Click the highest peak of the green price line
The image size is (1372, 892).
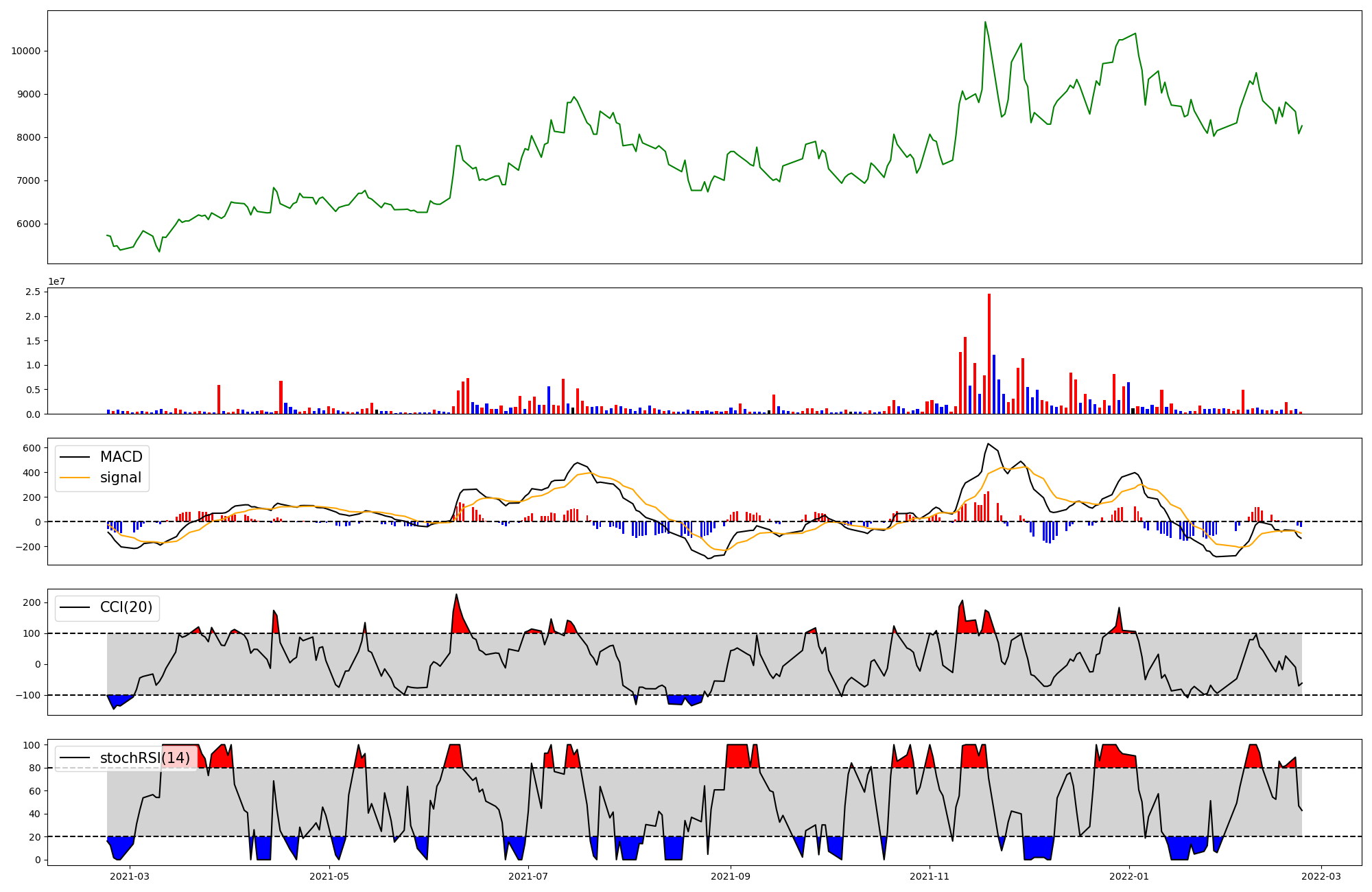point(985,23)
